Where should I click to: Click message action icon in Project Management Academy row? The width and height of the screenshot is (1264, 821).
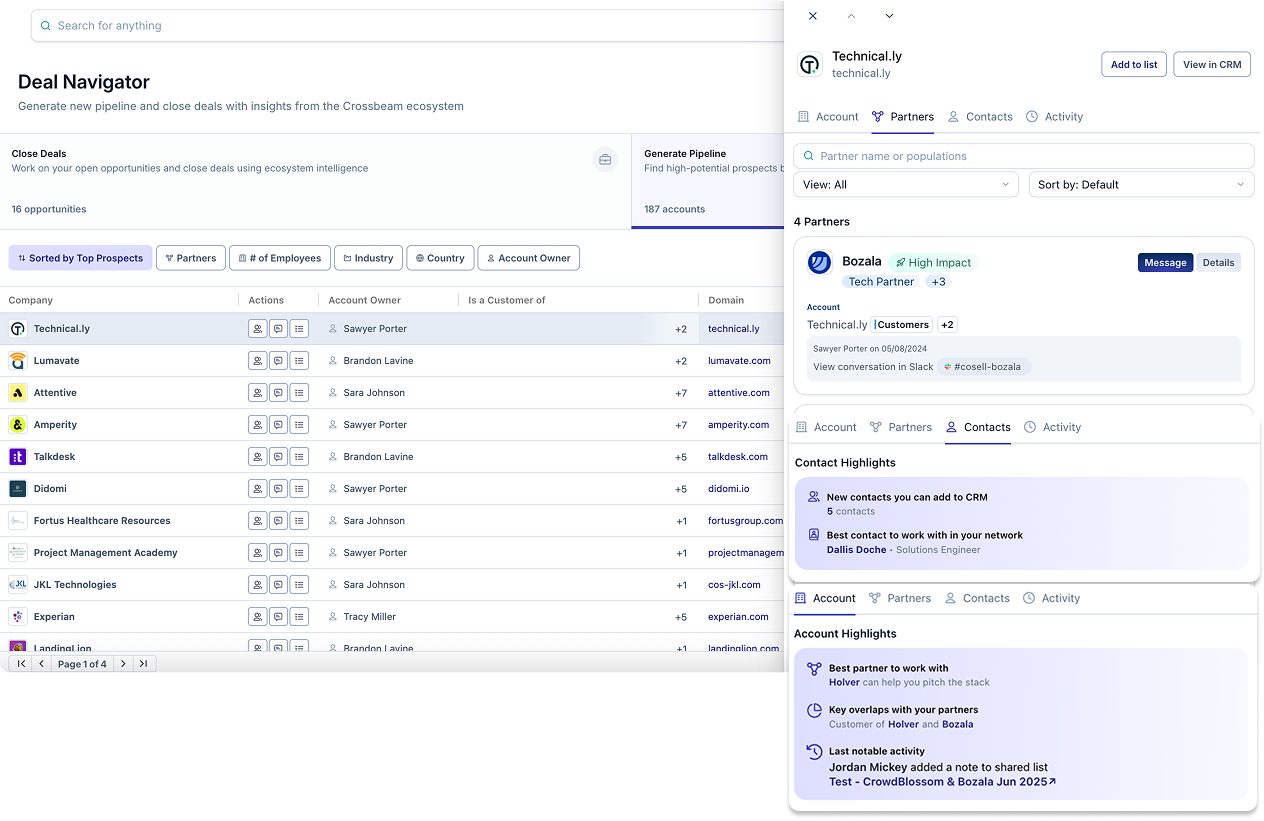click(x=278, y=553)
